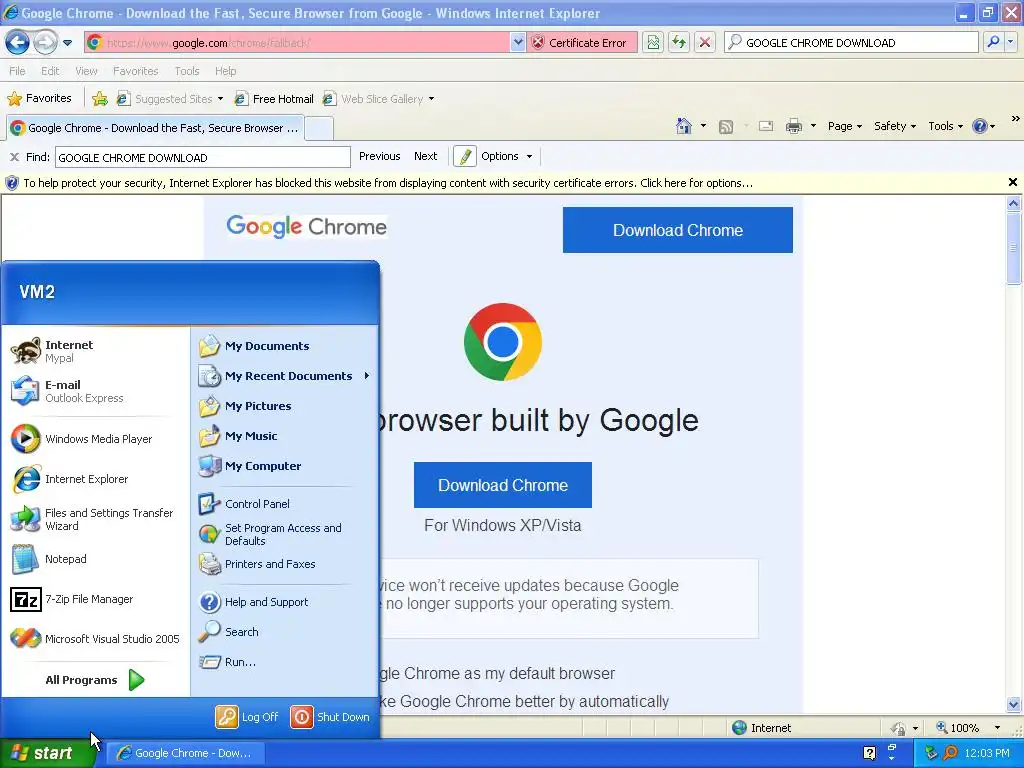This screenshot has height=768, width=1024.
Task: Open the Edit menu
Action: coord(50,71)
